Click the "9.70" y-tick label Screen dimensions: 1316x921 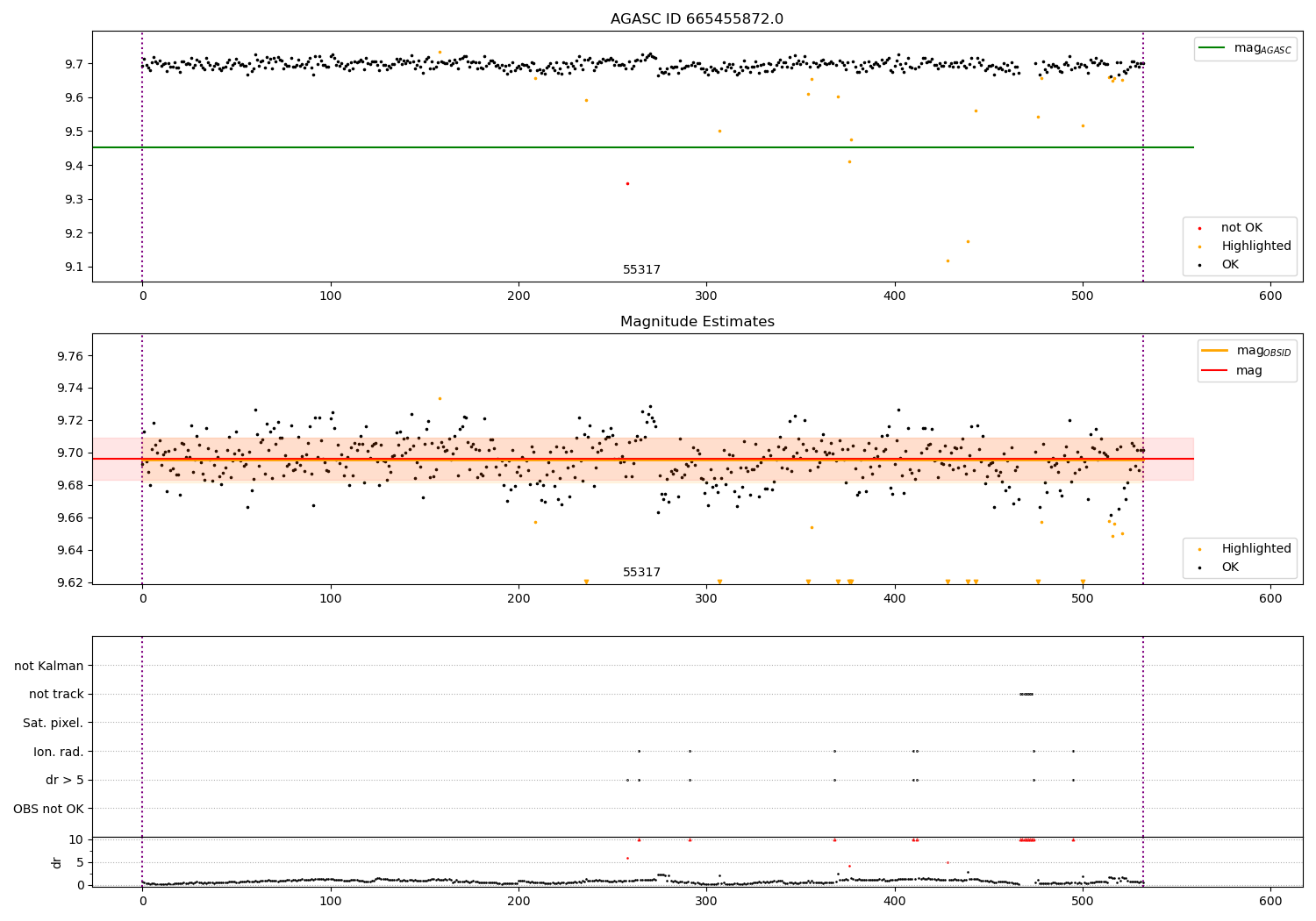(70, 453)
